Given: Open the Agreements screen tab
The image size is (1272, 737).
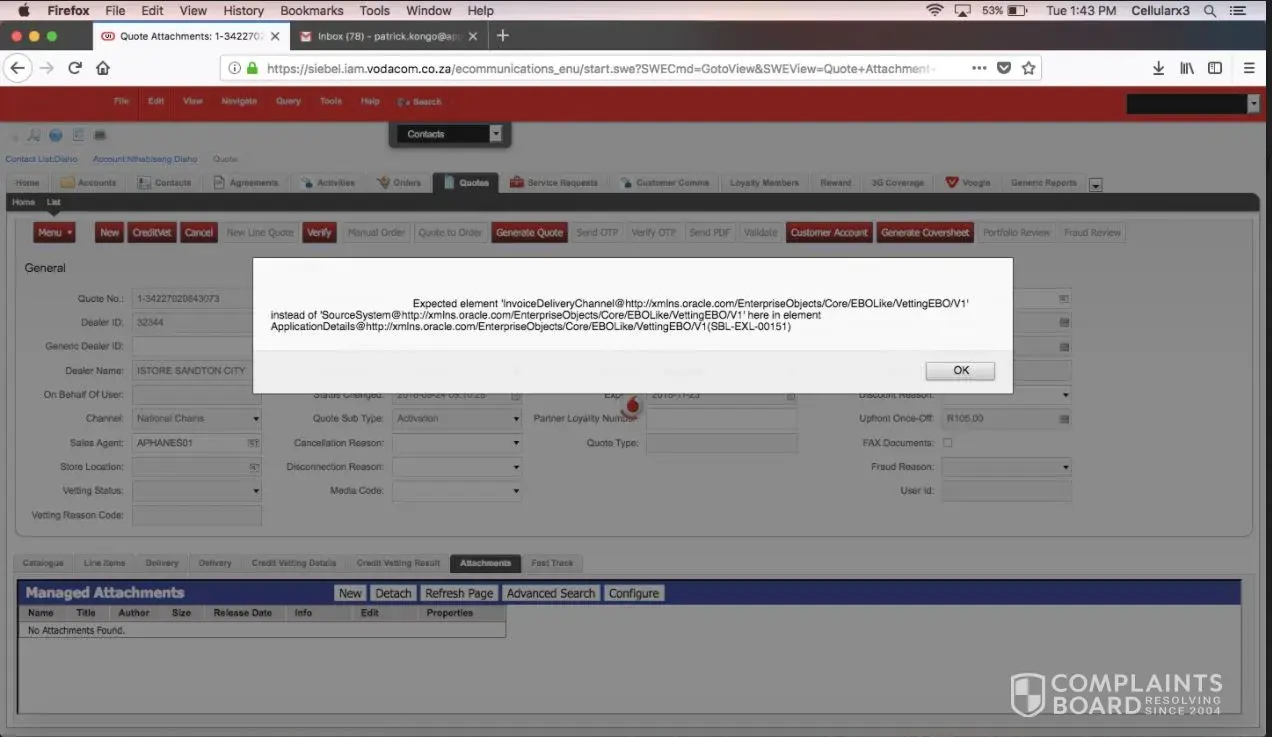Looking at the screenshot, I should point(246,183).
